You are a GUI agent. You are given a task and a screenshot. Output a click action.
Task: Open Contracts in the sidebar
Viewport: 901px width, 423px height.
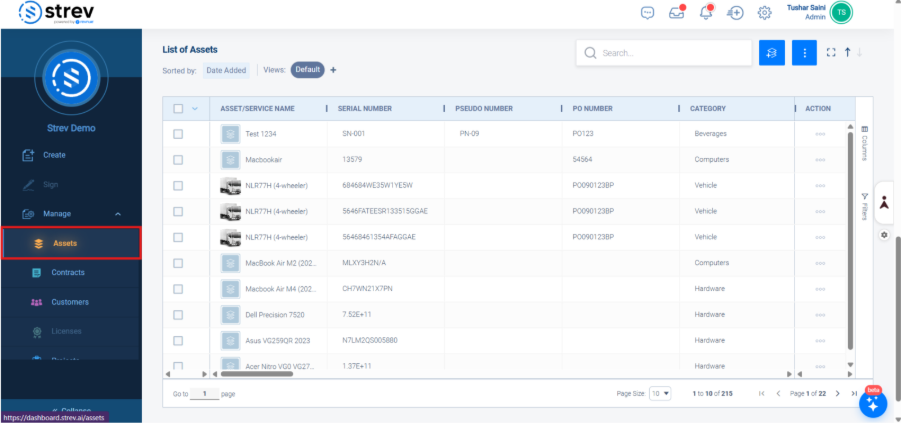(x=67, y=272)
